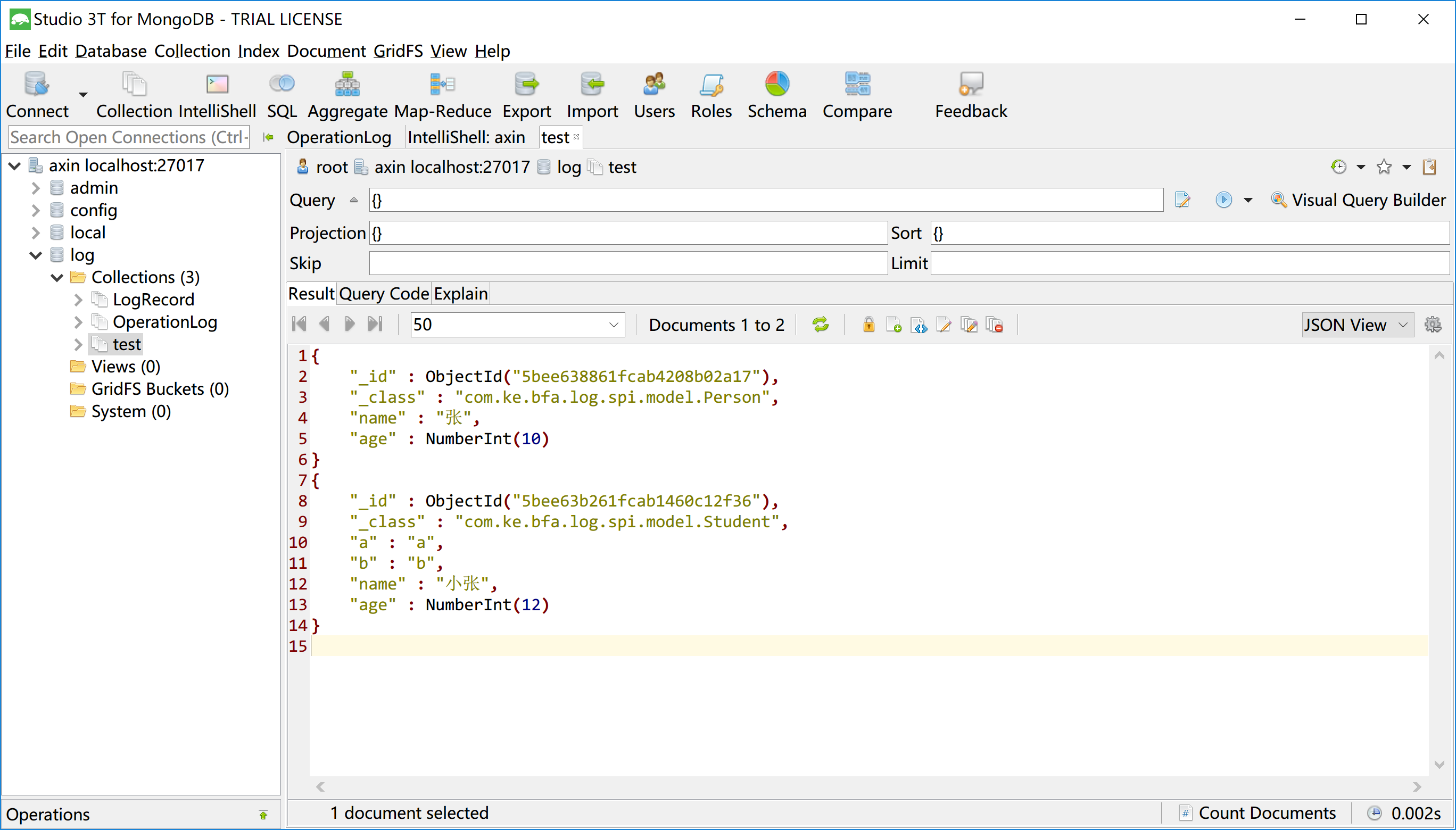Delete the selected document
Viewport: 1456px width, 830px height.
994,325
